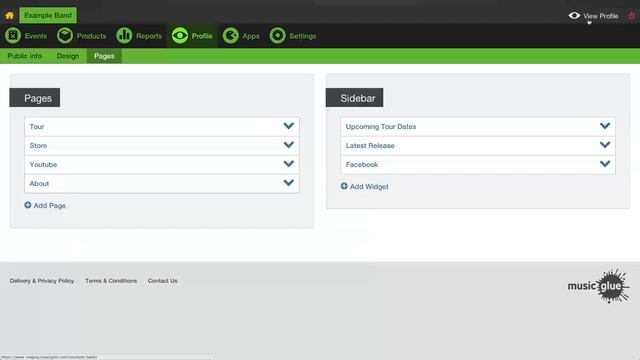
Task: Open Terms & Conditions link
Action: coord(111,281)
